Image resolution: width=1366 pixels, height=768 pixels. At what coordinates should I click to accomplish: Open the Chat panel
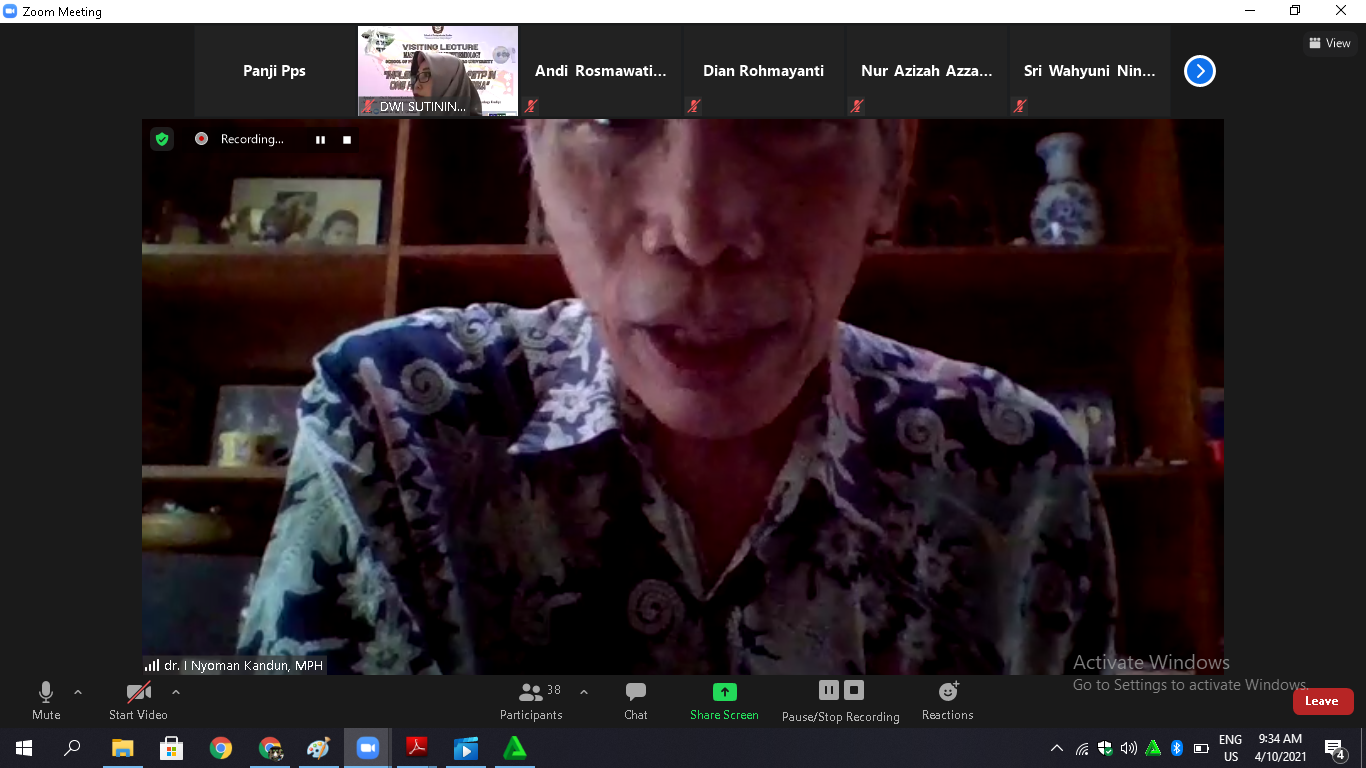(x=636, y=700)
